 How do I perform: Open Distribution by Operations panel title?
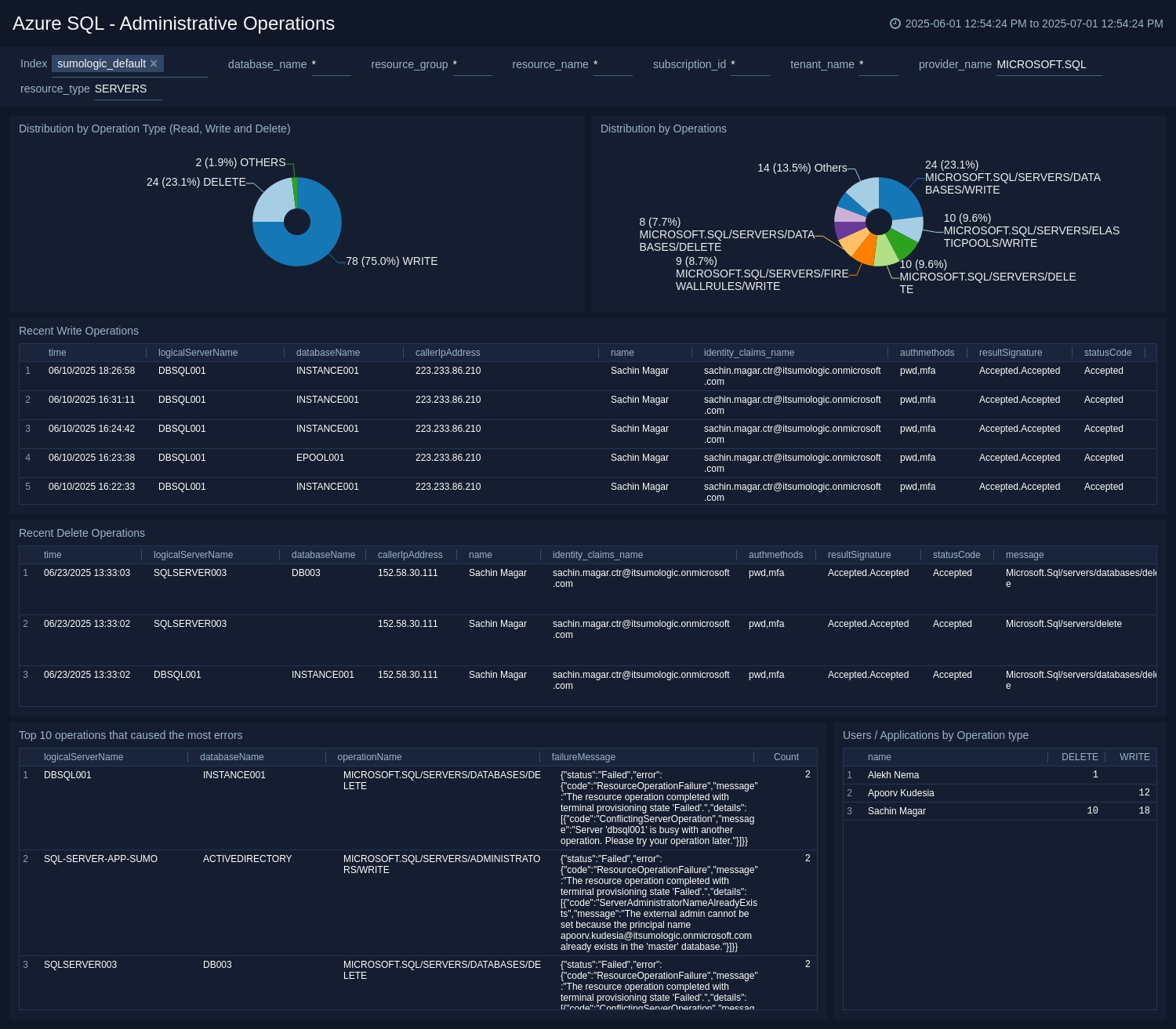(x=663, y=129)
